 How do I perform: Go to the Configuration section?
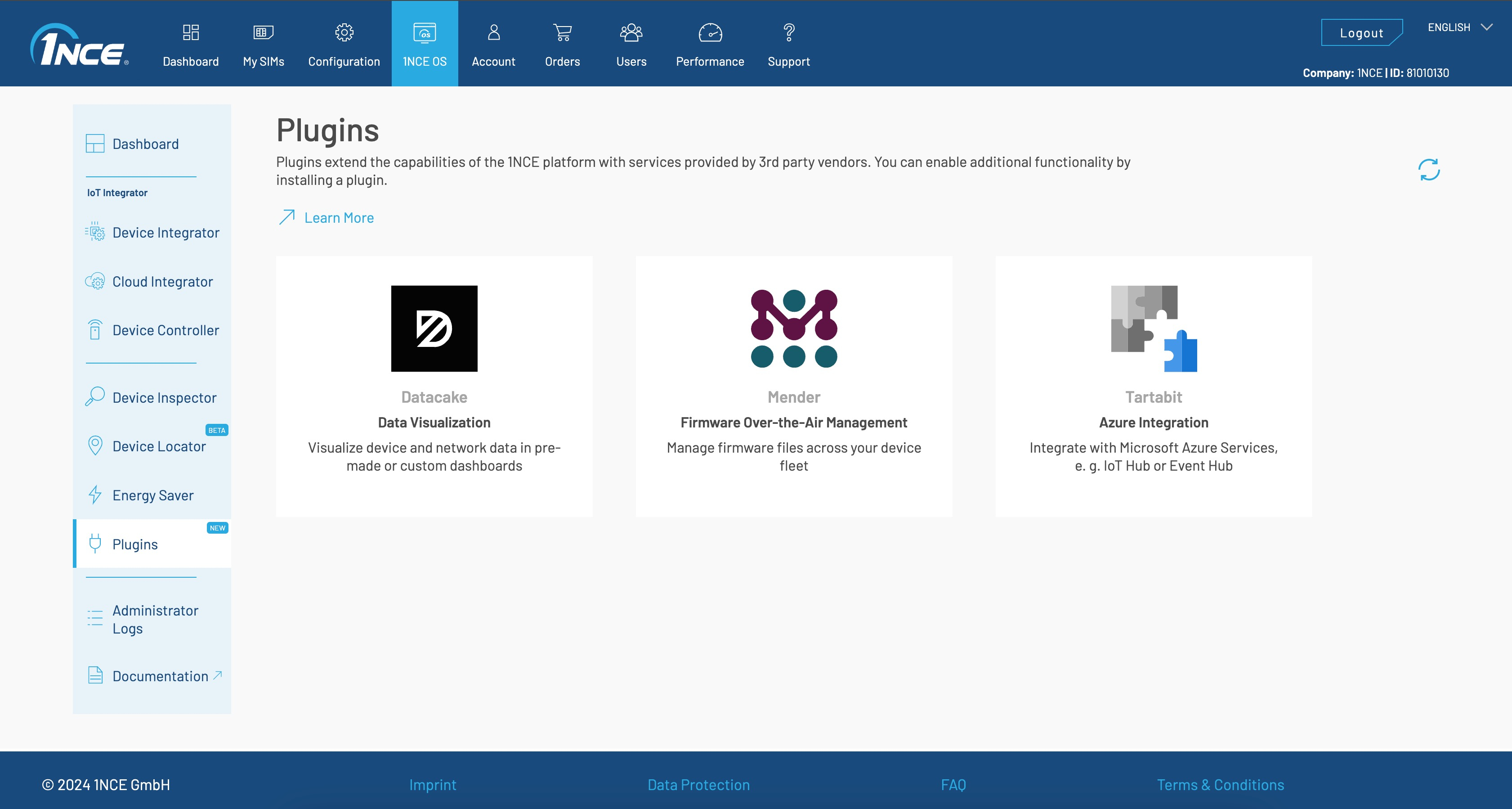pyautogui.click(x=344, y=43)
